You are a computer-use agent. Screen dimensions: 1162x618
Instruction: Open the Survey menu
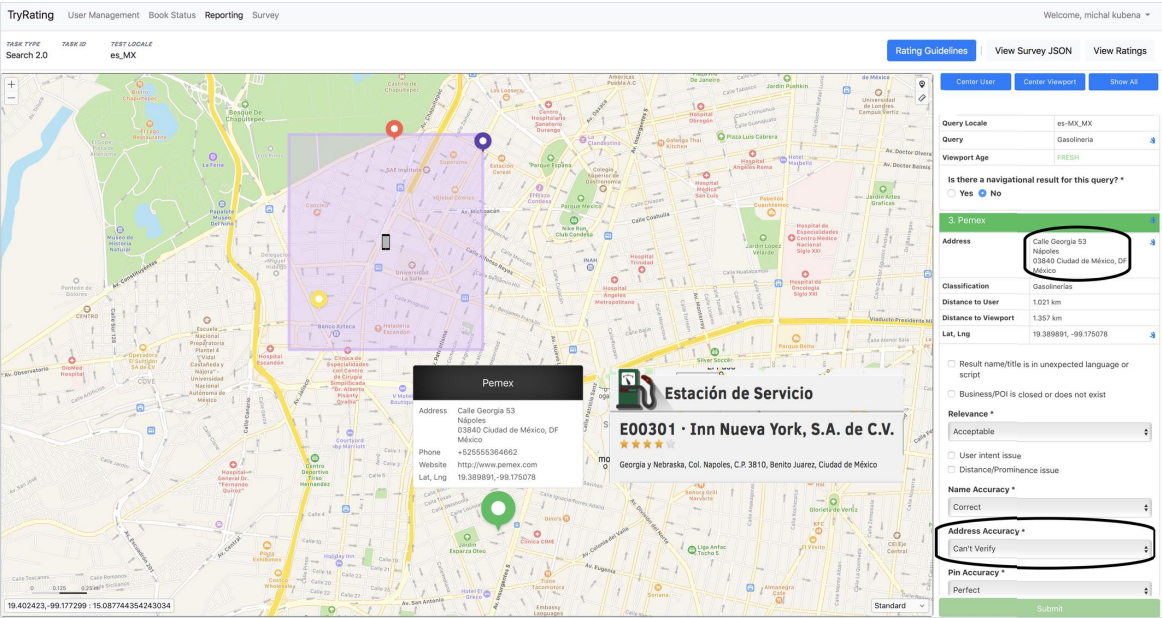point(265,15)
